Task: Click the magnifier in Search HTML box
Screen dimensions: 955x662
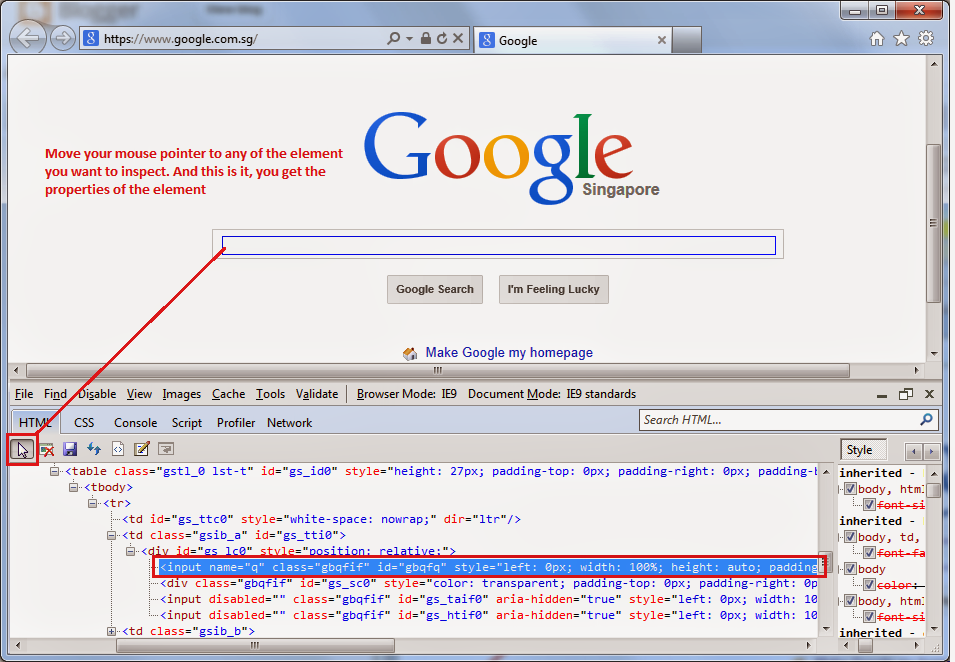Action: coord(927,420)
